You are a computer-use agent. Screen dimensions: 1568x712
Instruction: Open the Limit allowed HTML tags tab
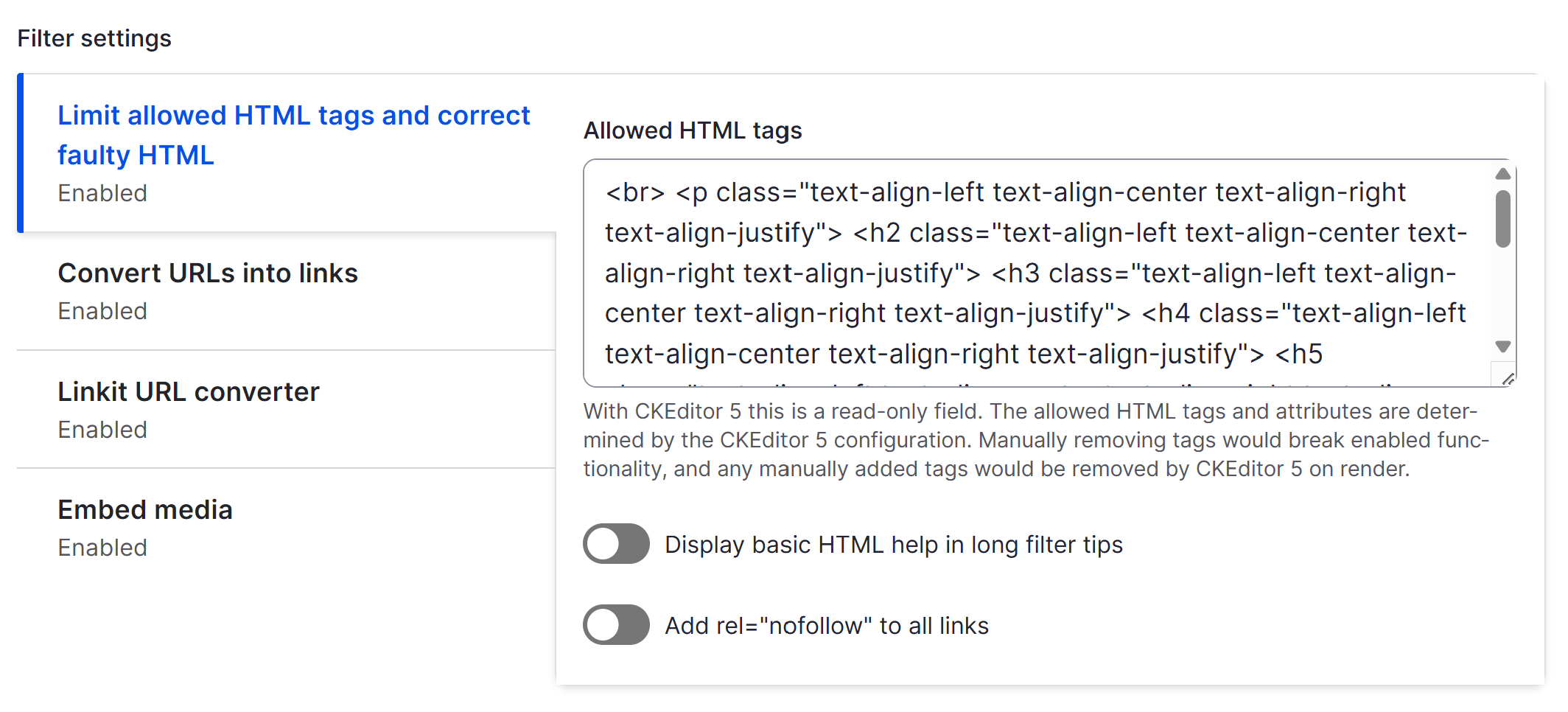pyautogui.click(x=293, y=135)
